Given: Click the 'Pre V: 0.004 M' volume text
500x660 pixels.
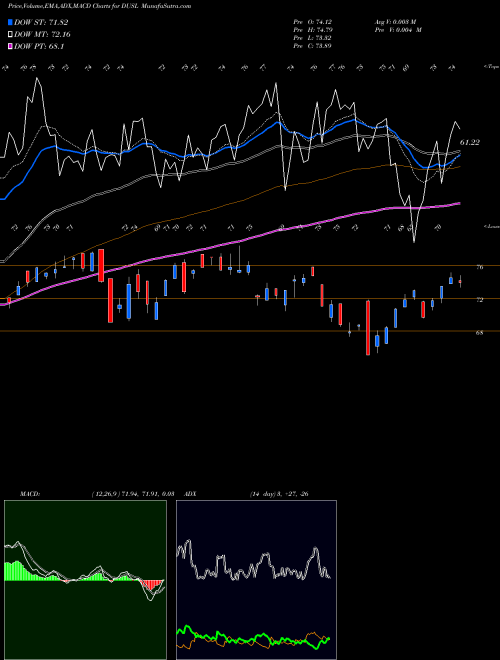Looking at the screenshot, I should [x=398, y=30].
